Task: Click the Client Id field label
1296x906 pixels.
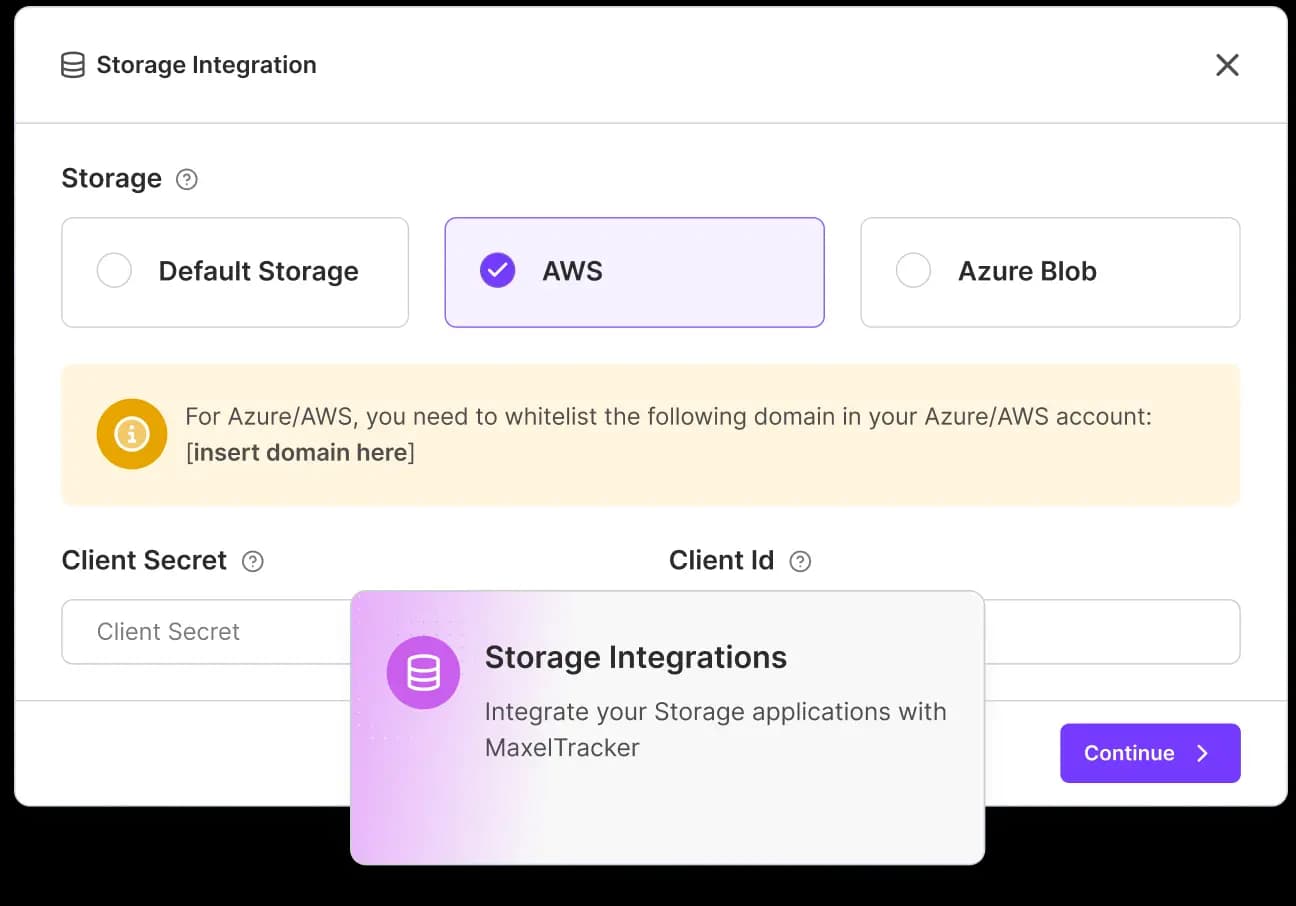Action: [721, 560]
